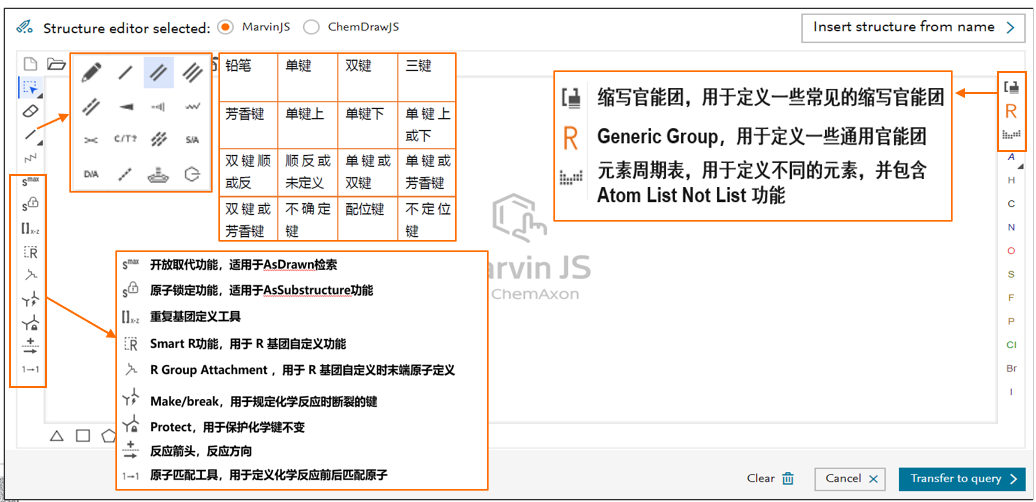Pick the Eraser tool in left toolbar
The width and height of the screenshot is (1036, 502).
point(30,111)
